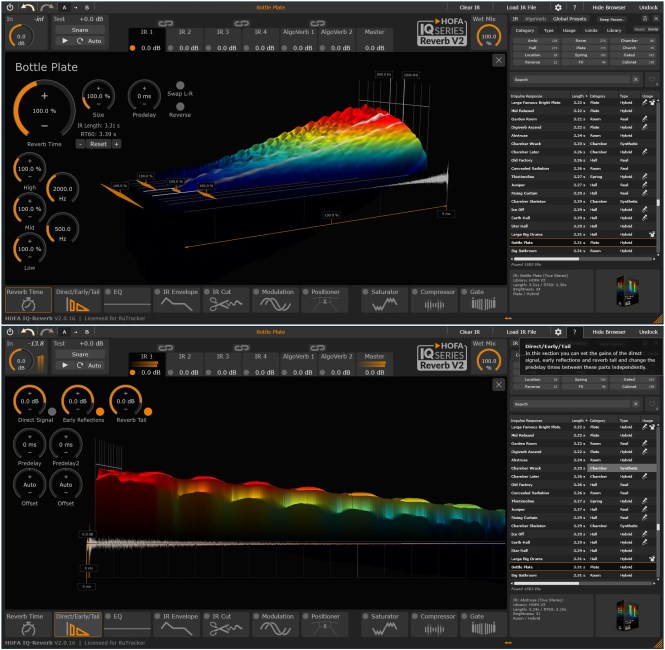665x650 pixels.
Task: Open settings gear in bottom window
Action: [x=558, y=332]
